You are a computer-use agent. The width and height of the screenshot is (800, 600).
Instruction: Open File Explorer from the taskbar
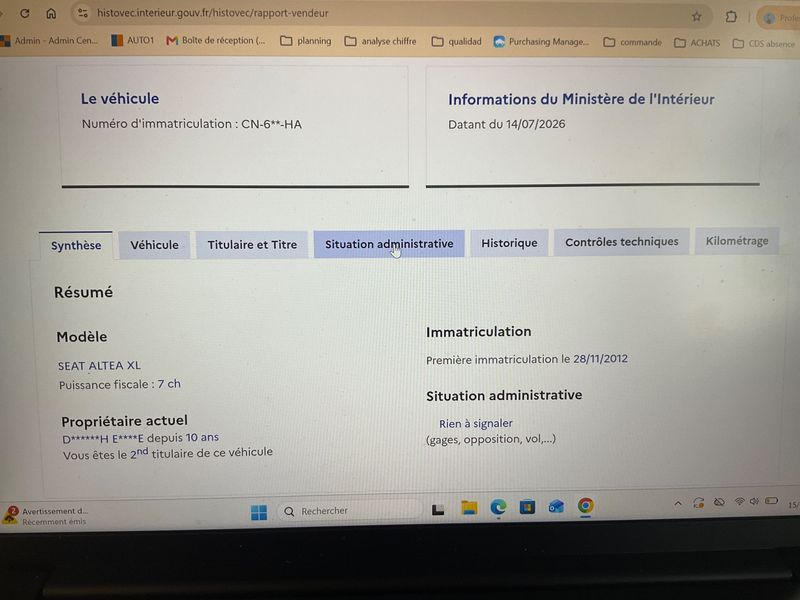pyautogui.click(x=469, y=508)
